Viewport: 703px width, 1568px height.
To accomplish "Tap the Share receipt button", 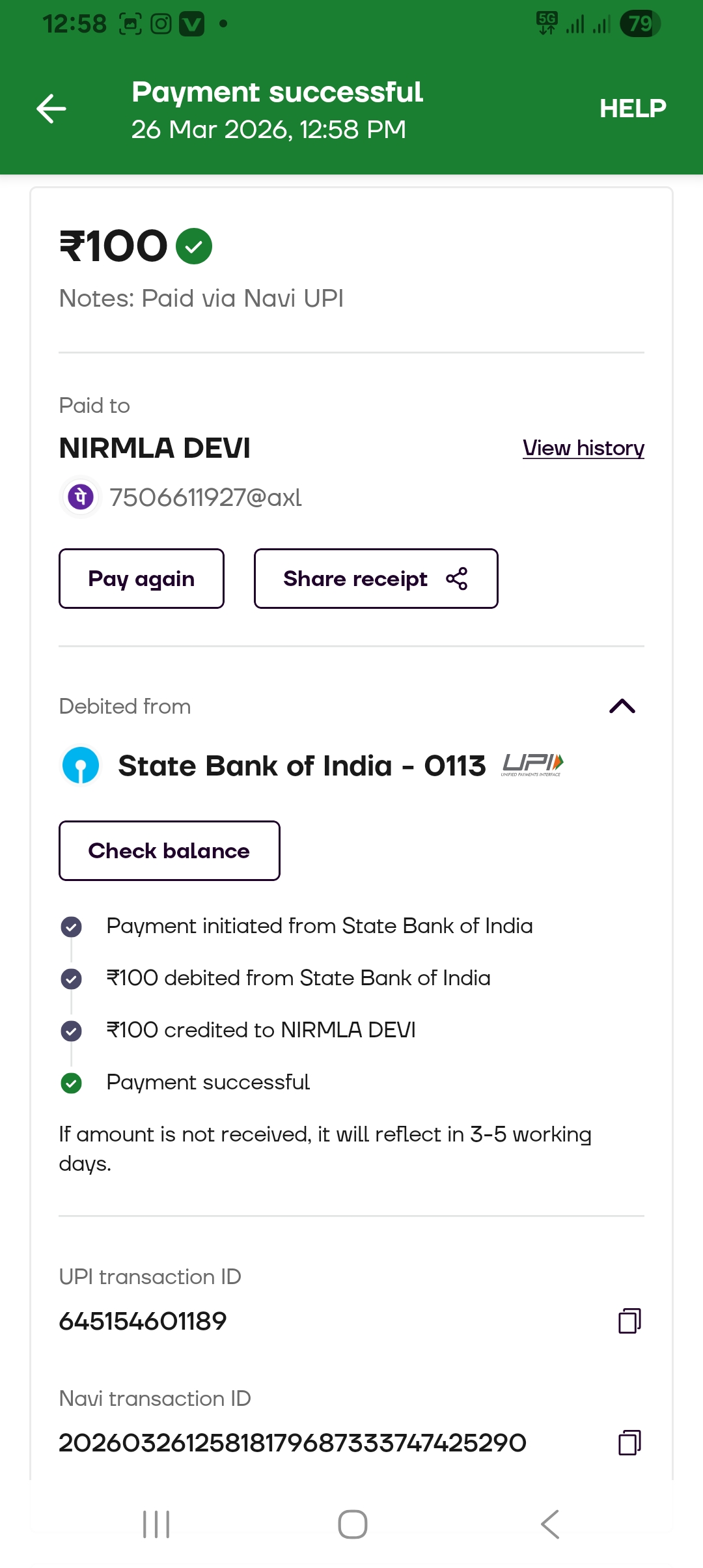I will pos(376,579).
